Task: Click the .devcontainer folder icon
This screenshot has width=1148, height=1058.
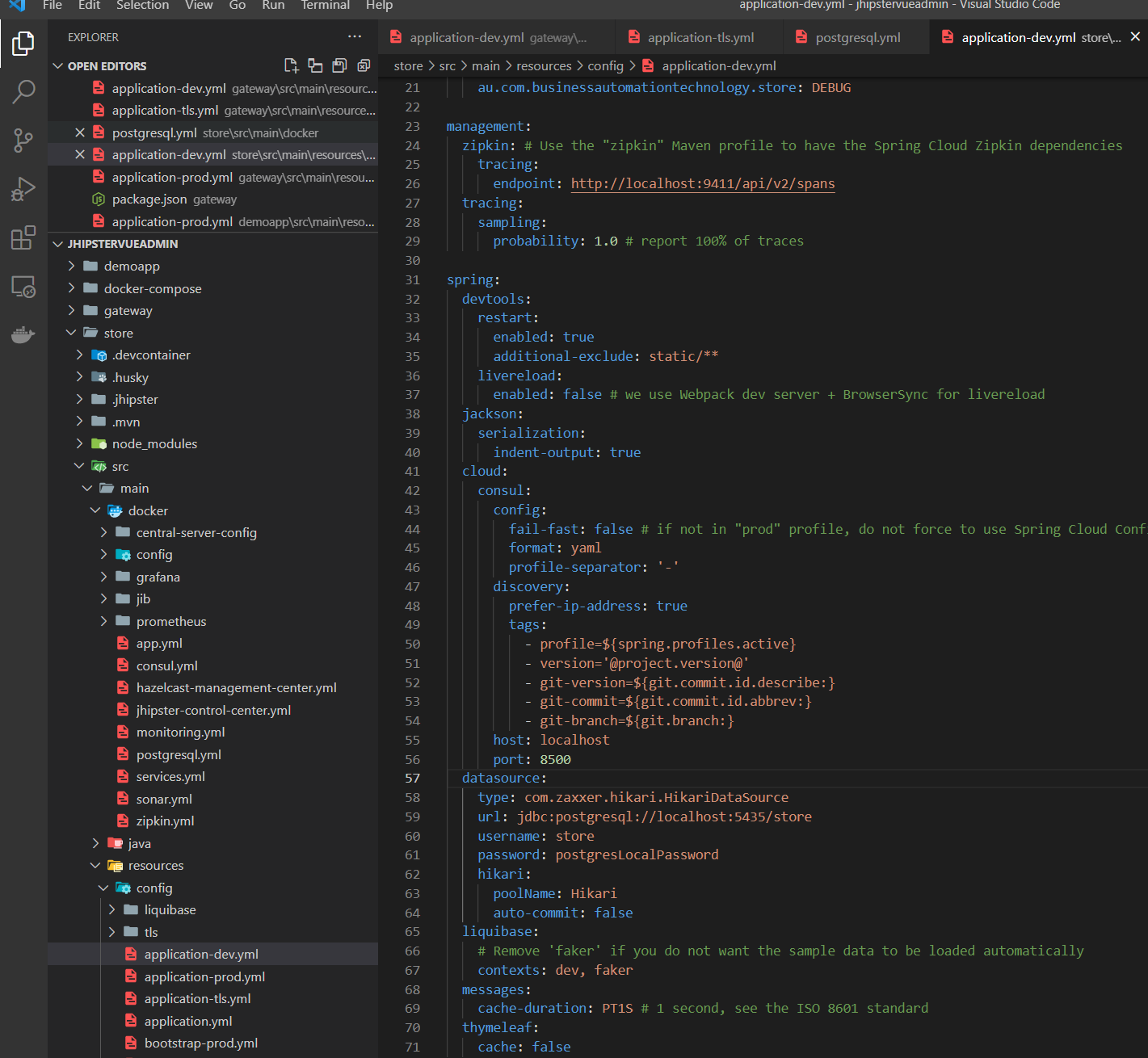Action: pyautogui.click(x=99, y=355)
